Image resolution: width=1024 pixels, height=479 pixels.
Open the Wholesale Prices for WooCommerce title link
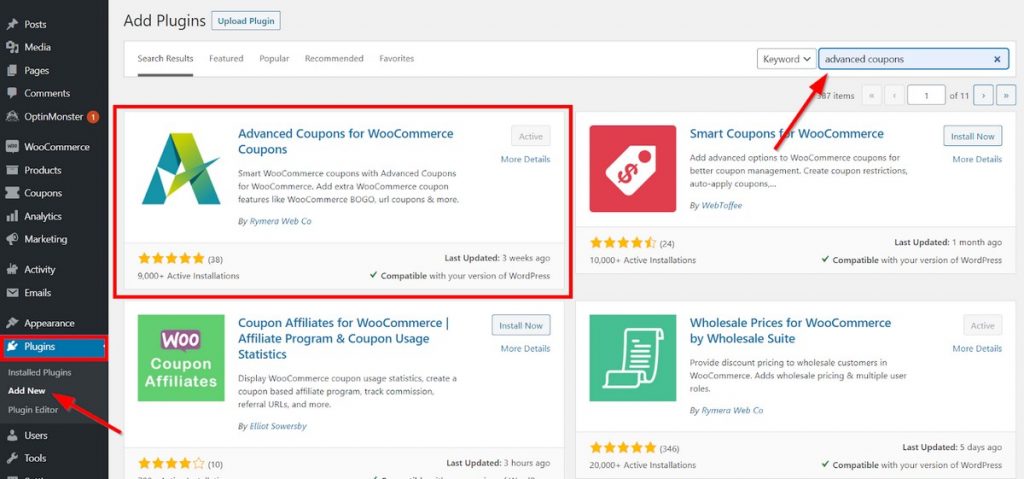[790, 331]
